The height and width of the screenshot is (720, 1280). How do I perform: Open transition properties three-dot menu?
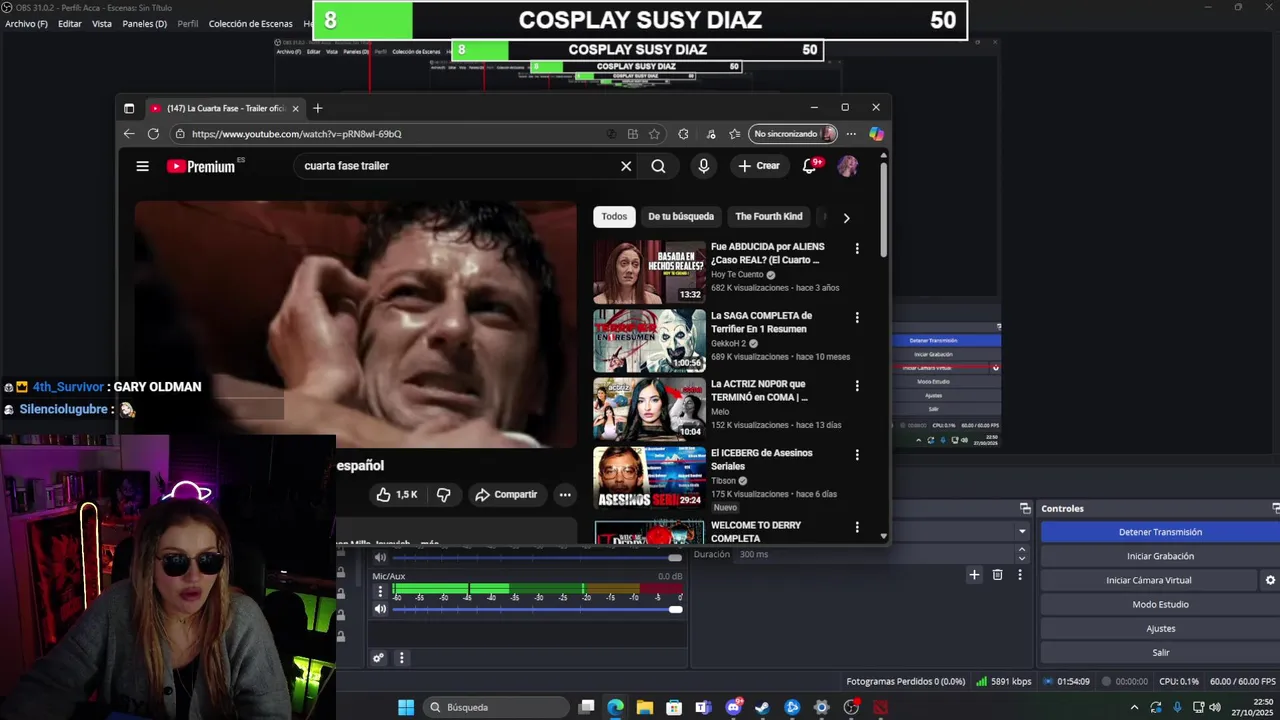click(1020, 575)
